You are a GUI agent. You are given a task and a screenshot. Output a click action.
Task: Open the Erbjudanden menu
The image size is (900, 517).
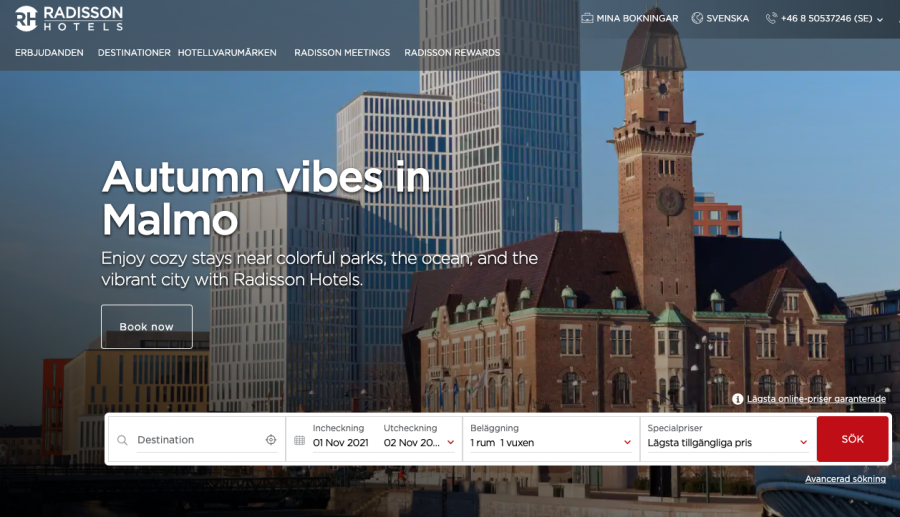click(x=49, y=53)
